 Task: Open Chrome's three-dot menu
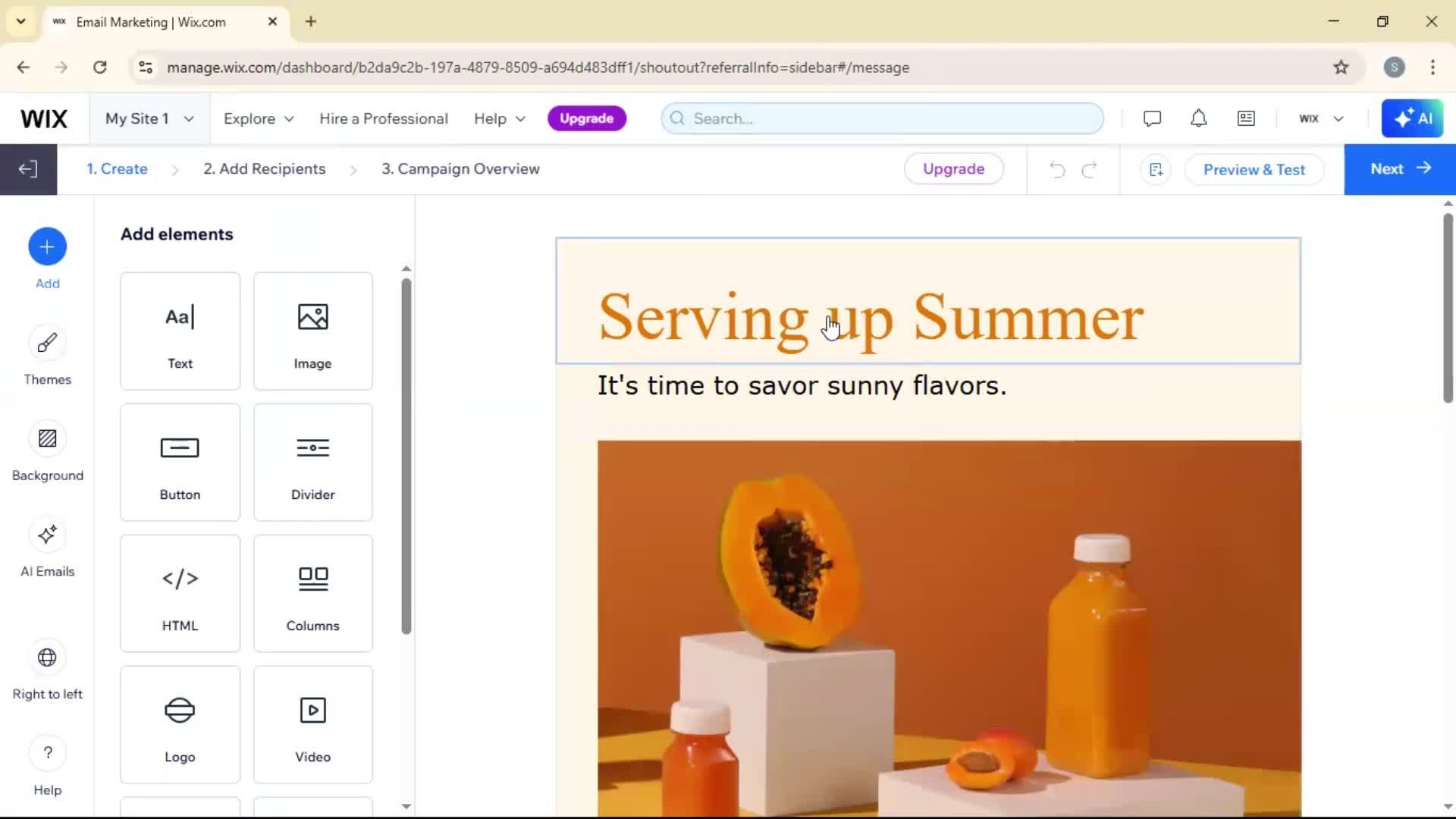1432,67
